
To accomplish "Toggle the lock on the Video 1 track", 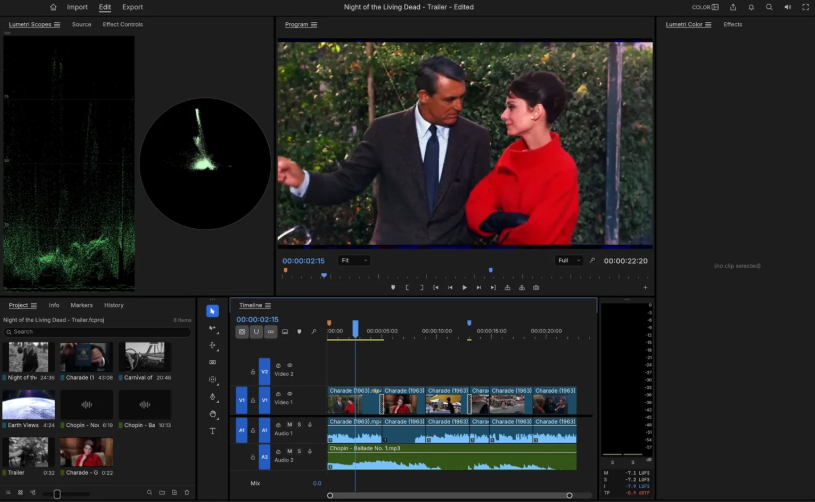I will 253,400.
